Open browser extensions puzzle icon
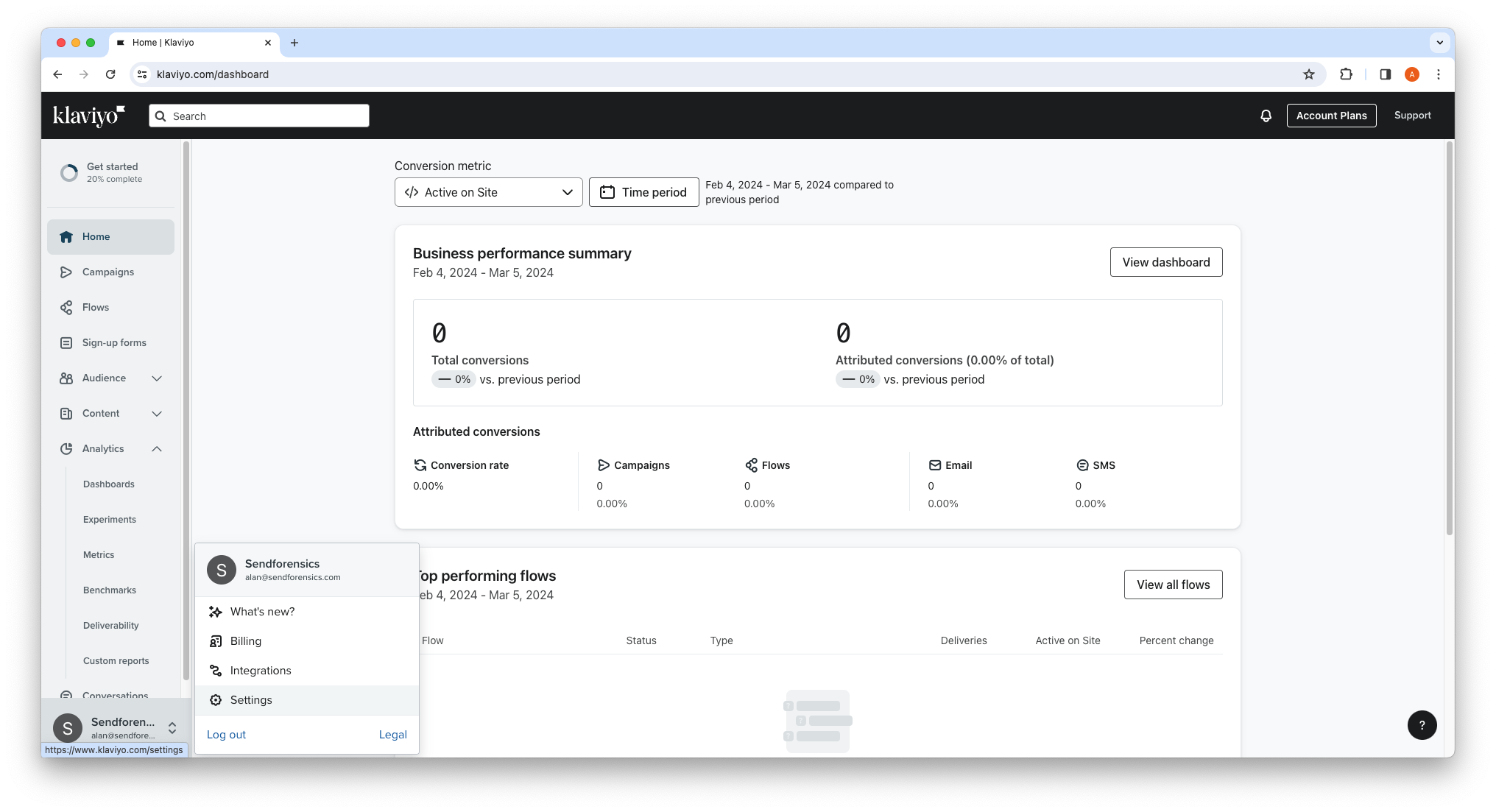The image size is (1496, 812). (x=1346, y=74)
